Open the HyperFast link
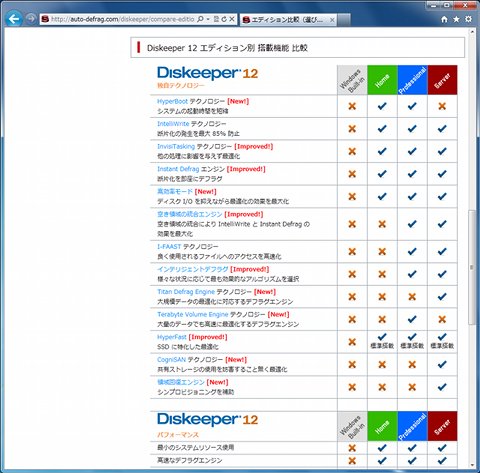The height and width of the screenshot is (473, 480). tap(172, 337)
